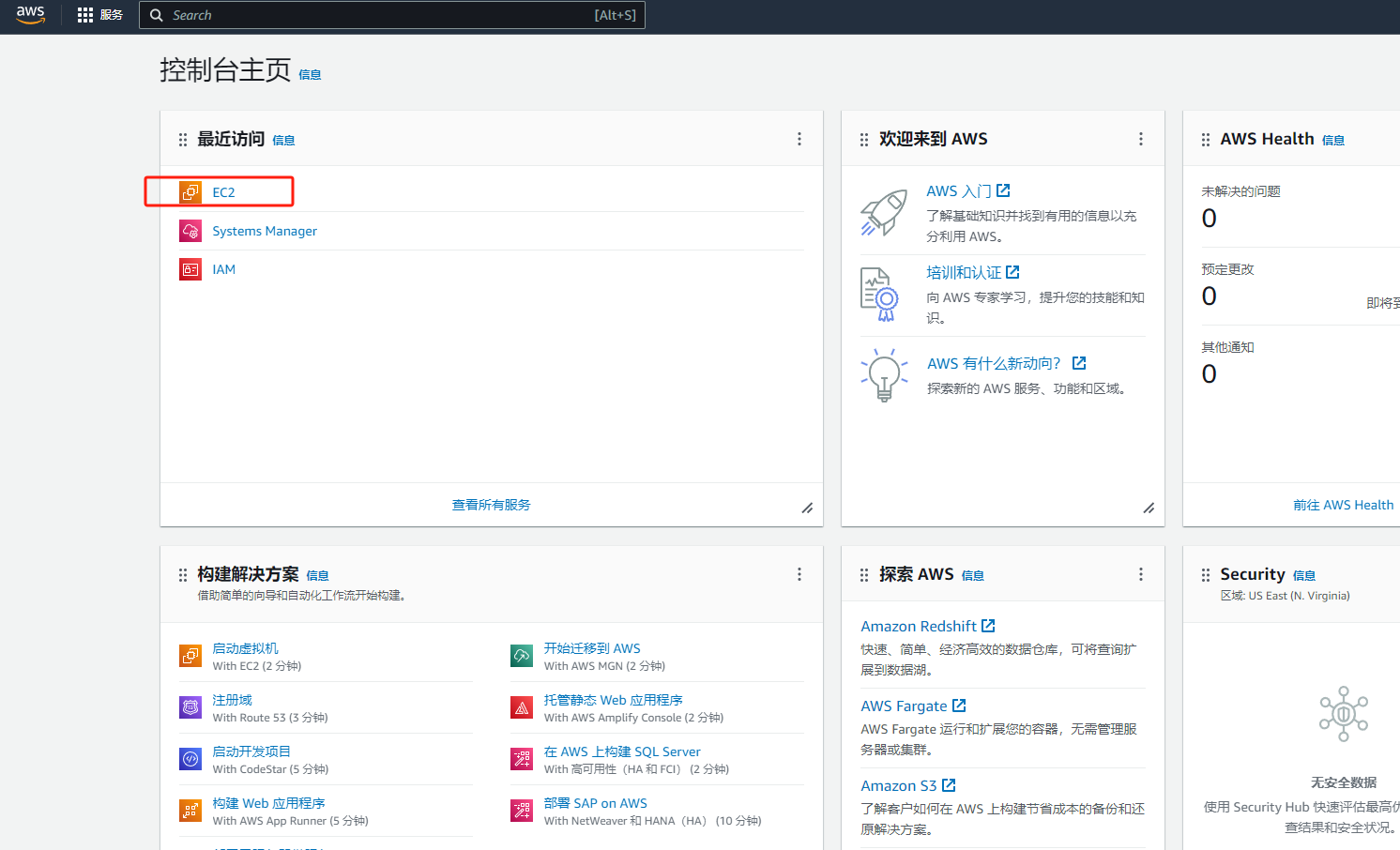Screen dimensions: 1400x850
Task: Open the AWS 入门 link
Action: point(967,190)
